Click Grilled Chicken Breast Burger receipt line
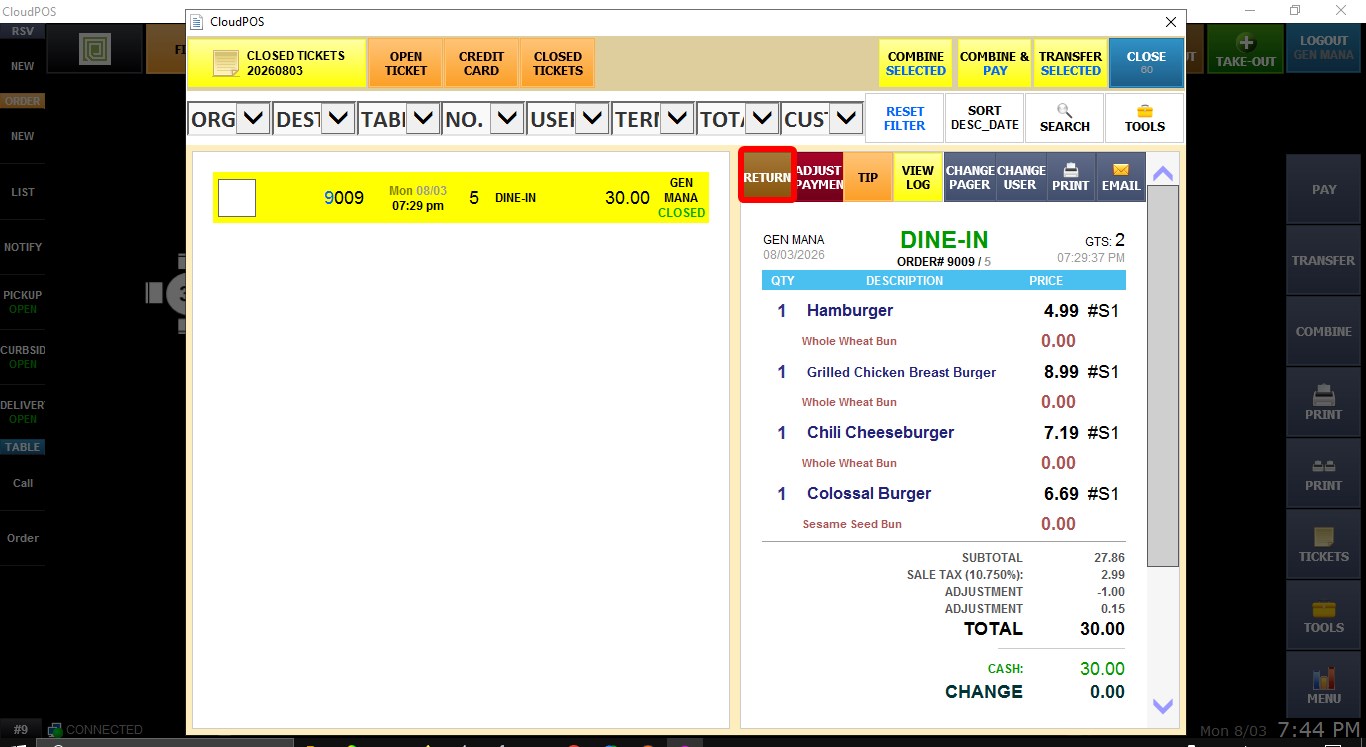Image resolution: width=1366 pixels, height=747 pixels. (944, 372)
